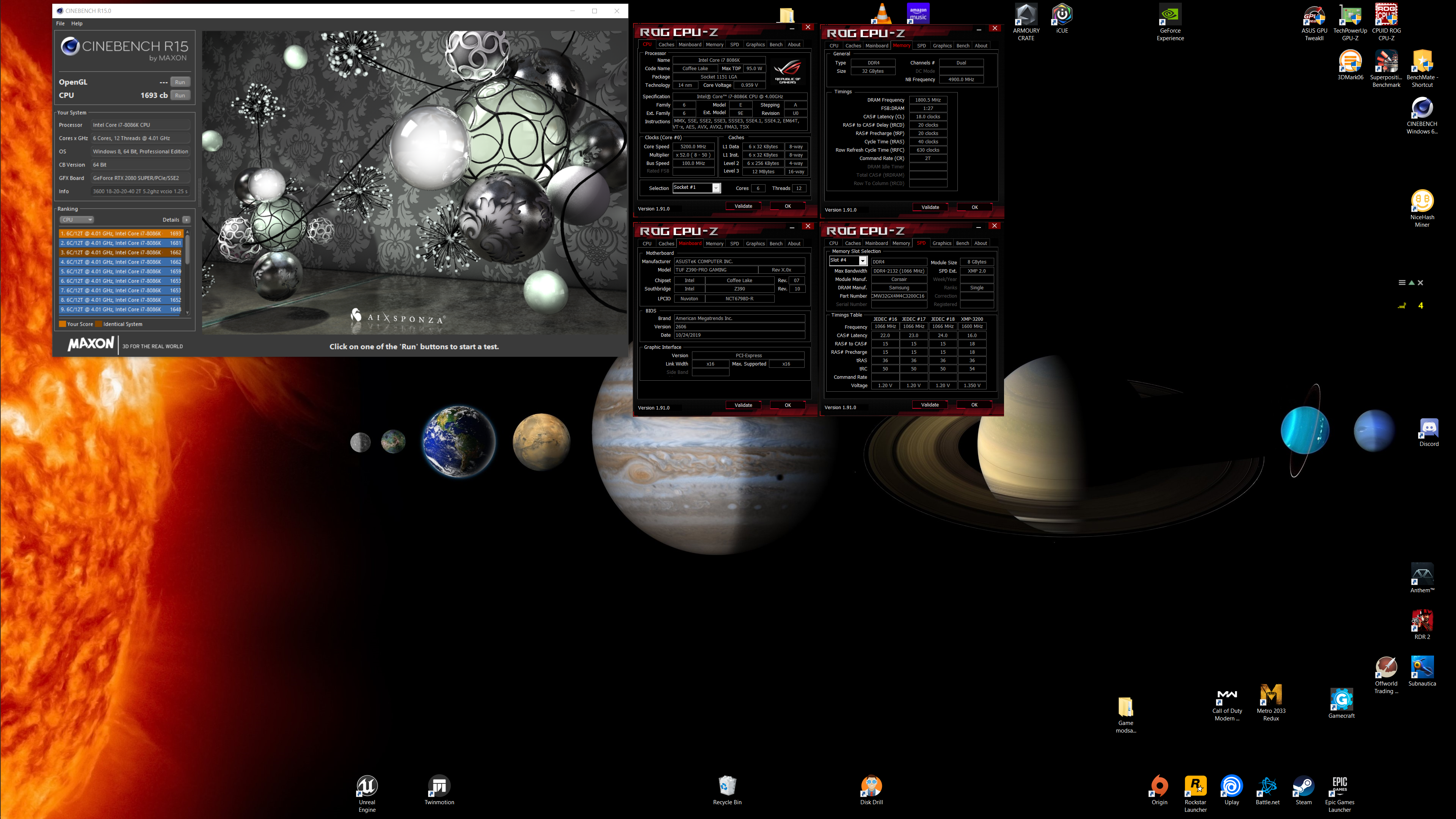The image size is (1456, 819).
Task: Switch to Caches tab in CPU window
Action: (x=666, y=45)
